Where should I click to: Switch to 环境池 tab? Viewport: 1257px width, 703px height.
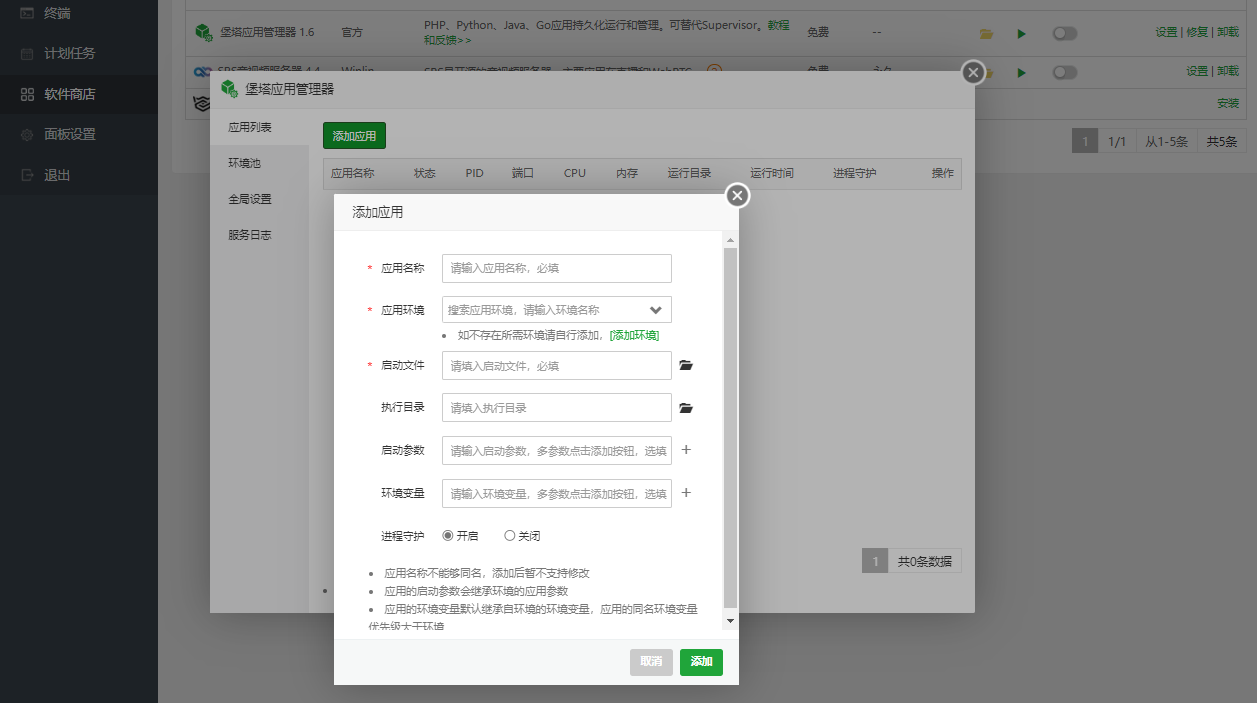pos(244,163)
